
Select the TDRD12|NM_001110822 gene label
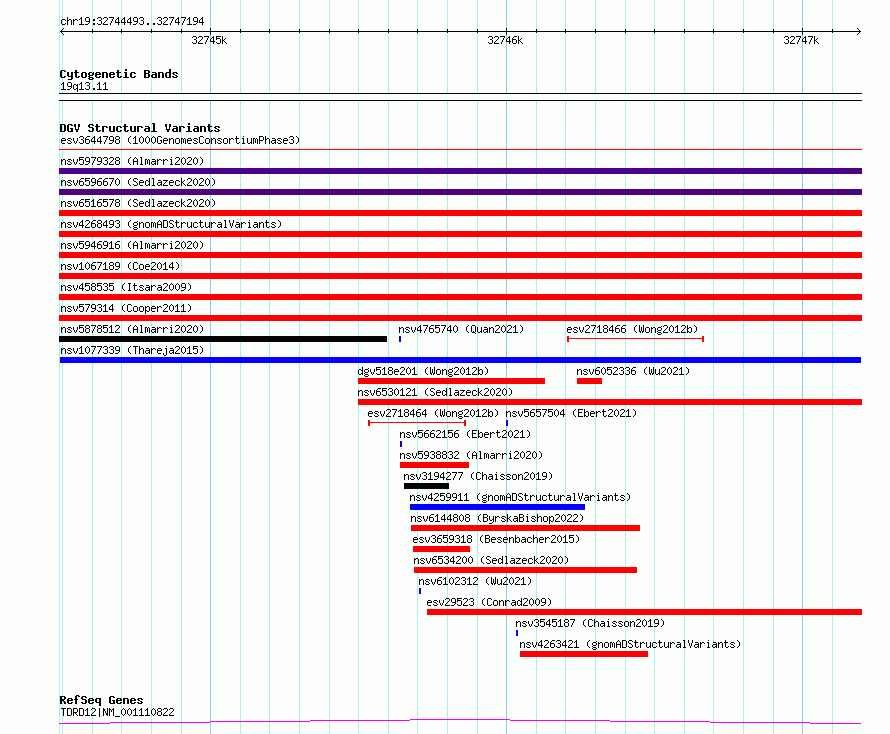117,712
